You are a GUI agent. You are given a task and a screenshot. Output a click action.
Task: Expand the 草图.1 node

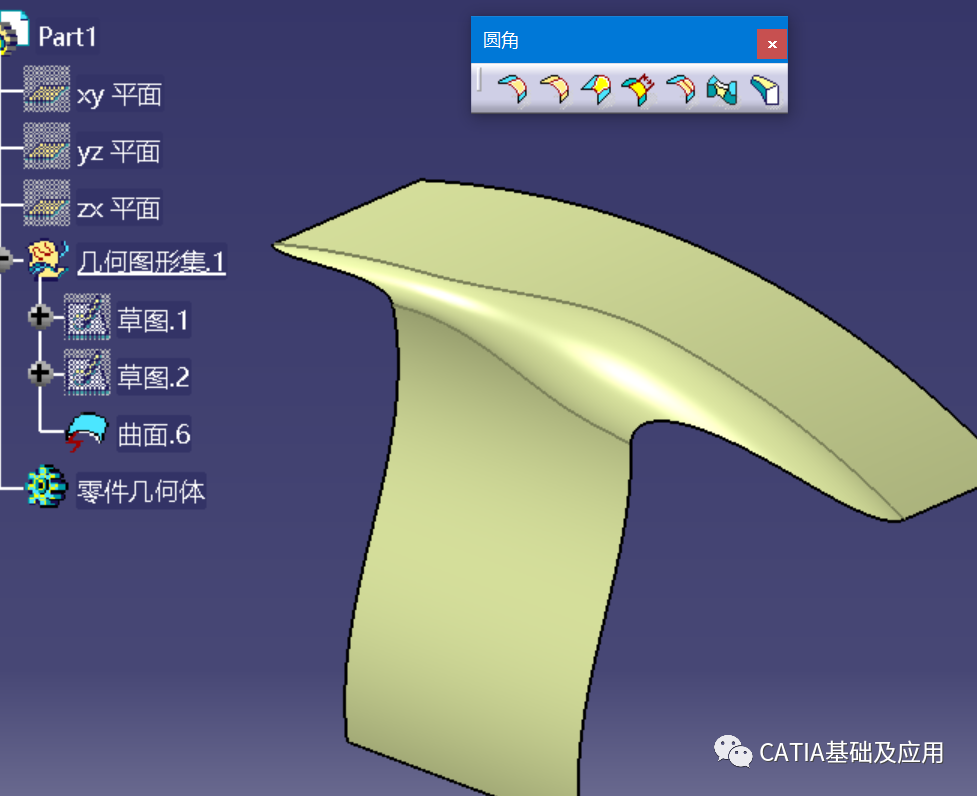coord(40,316)
